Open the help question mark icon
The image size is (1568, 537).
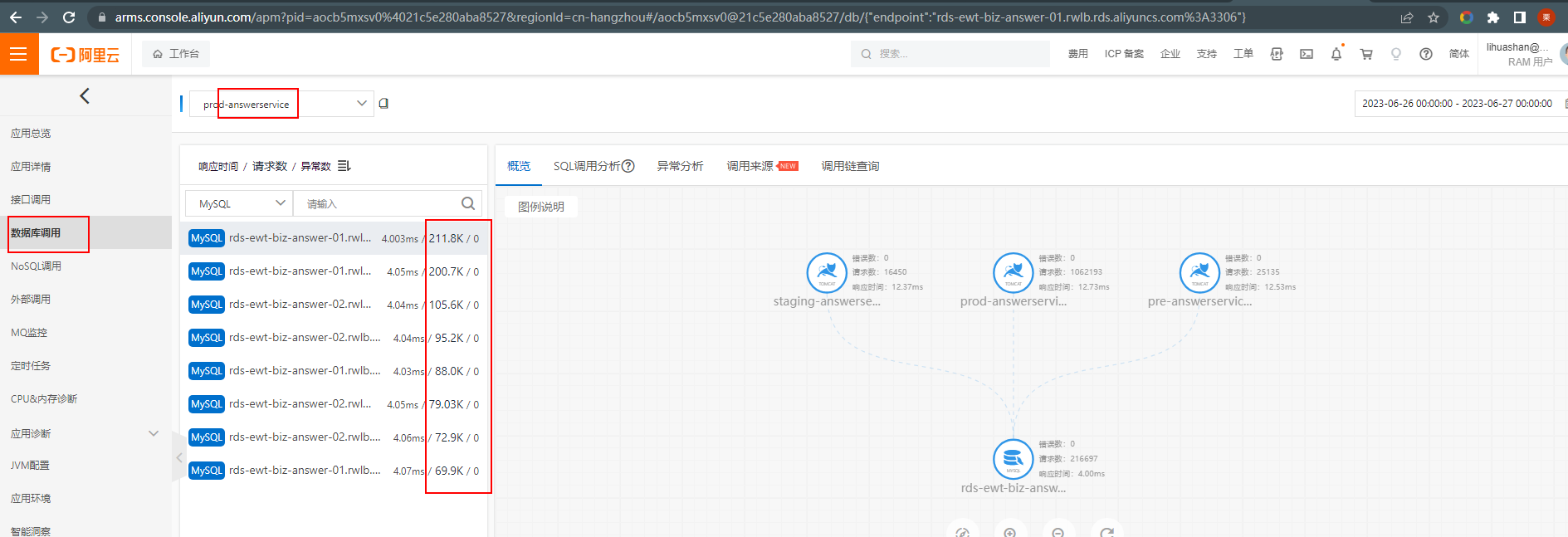(1426, 54)
